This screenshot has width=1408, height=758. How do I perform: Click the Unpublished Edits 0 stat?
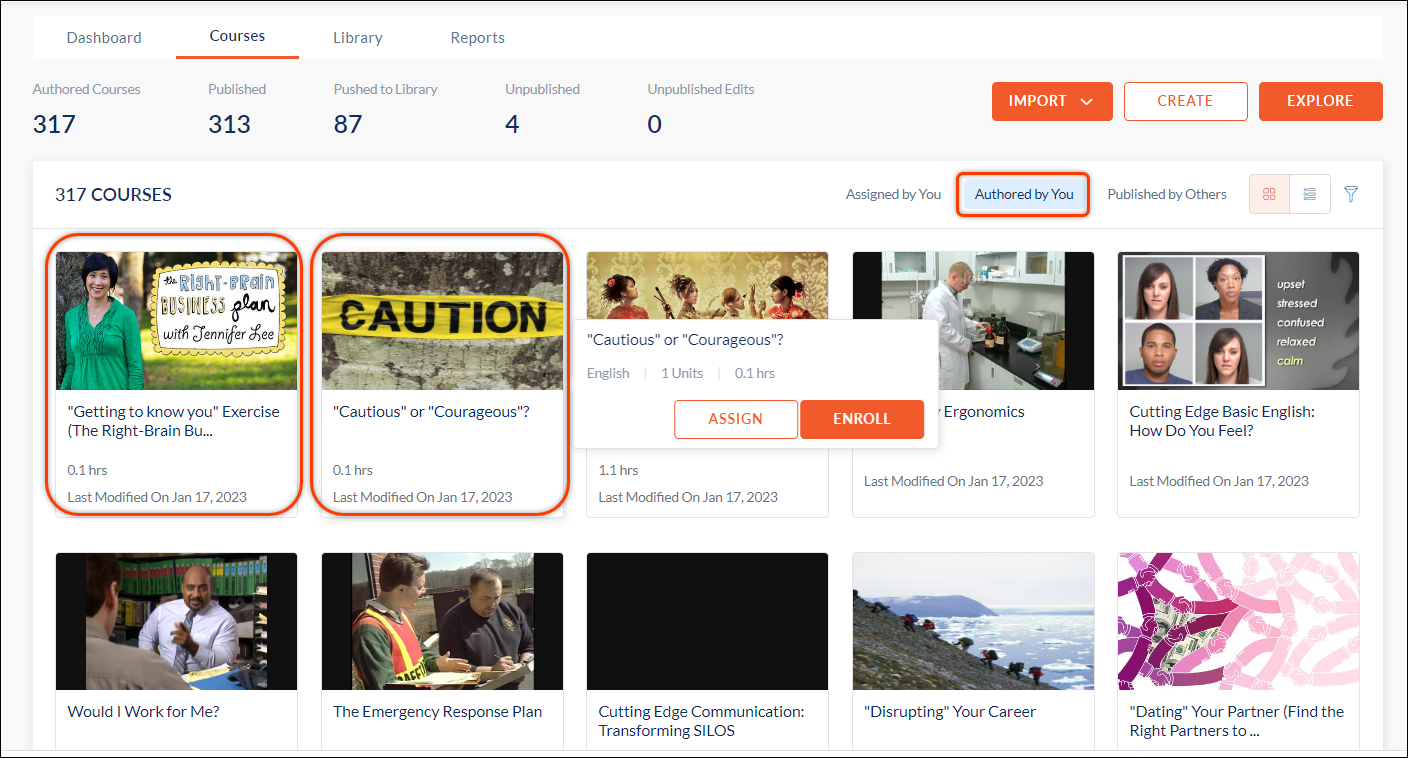click(x=700, y=110)
